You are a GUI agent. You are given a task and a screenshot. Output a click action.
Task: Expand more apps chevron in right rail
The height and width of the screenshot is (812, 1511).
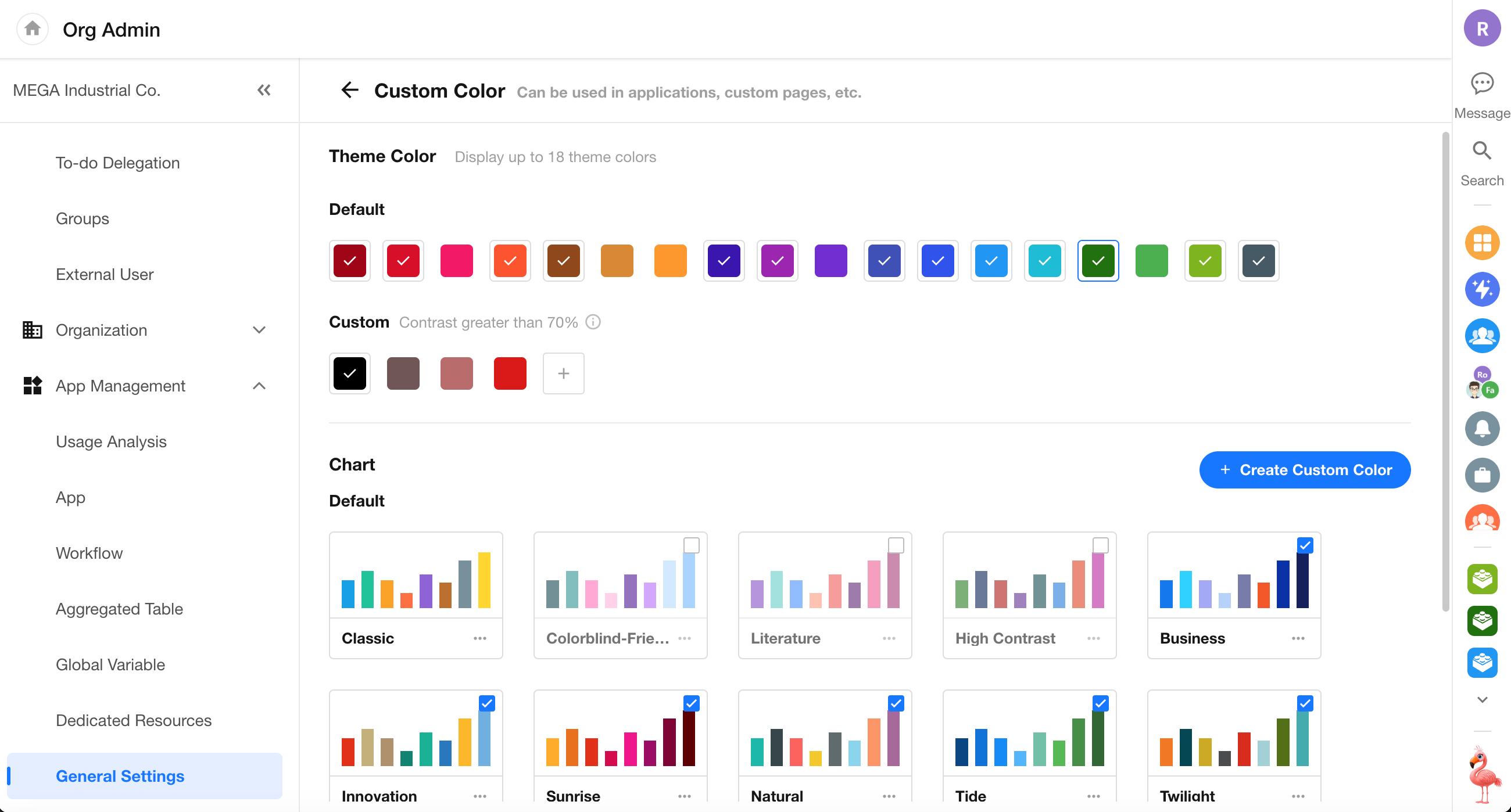pos(1482,699)
